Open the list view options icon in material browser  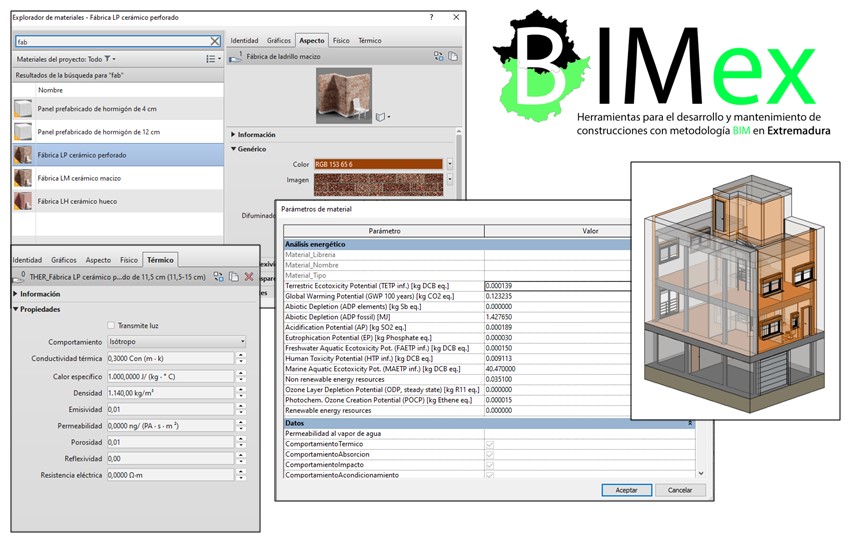pos(213,59)
